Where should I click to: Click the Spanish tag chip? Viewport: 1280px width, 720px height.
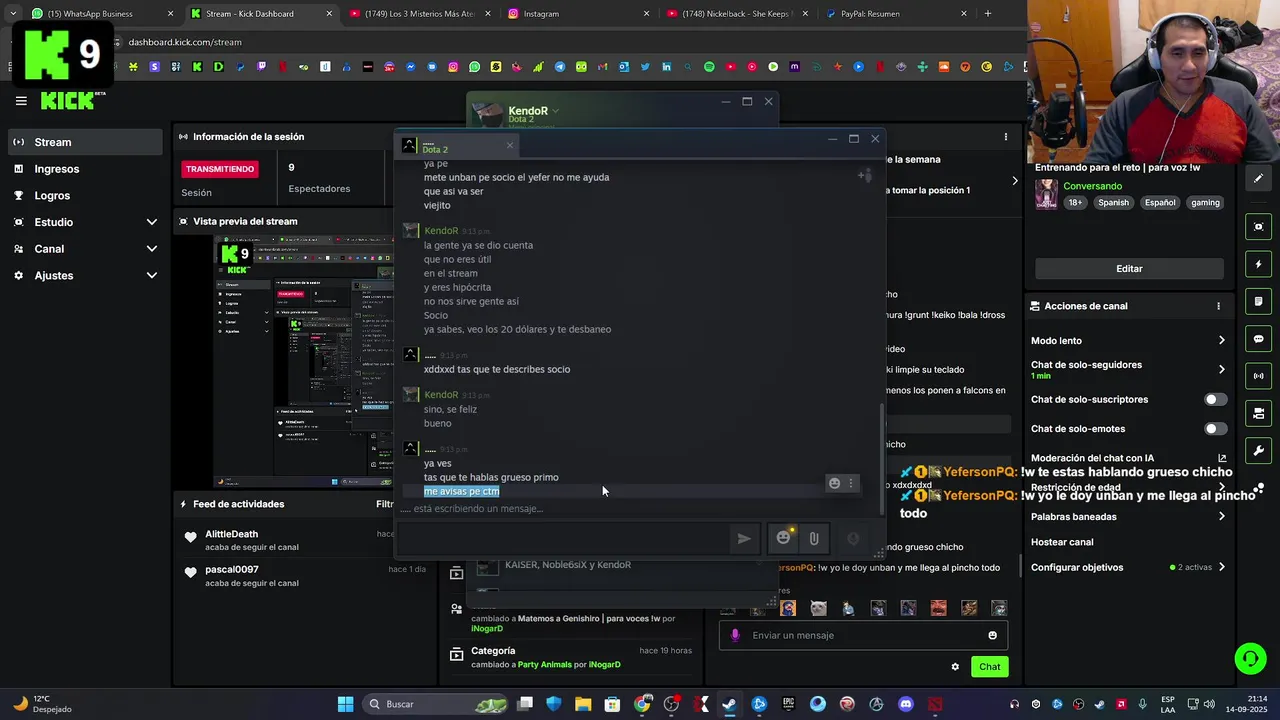point(1113,202)
